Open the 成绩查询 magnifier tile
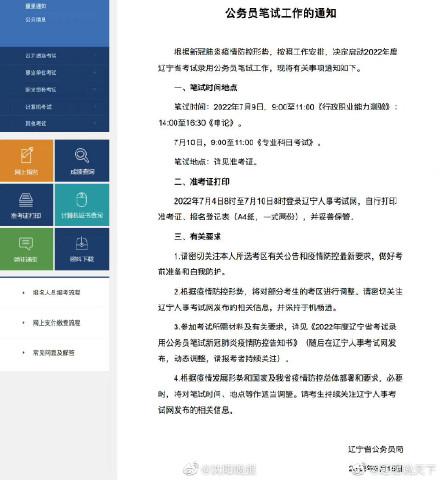The width and height of the screenshot is (440, 480). pyautogui.click(x=82, y=161)
